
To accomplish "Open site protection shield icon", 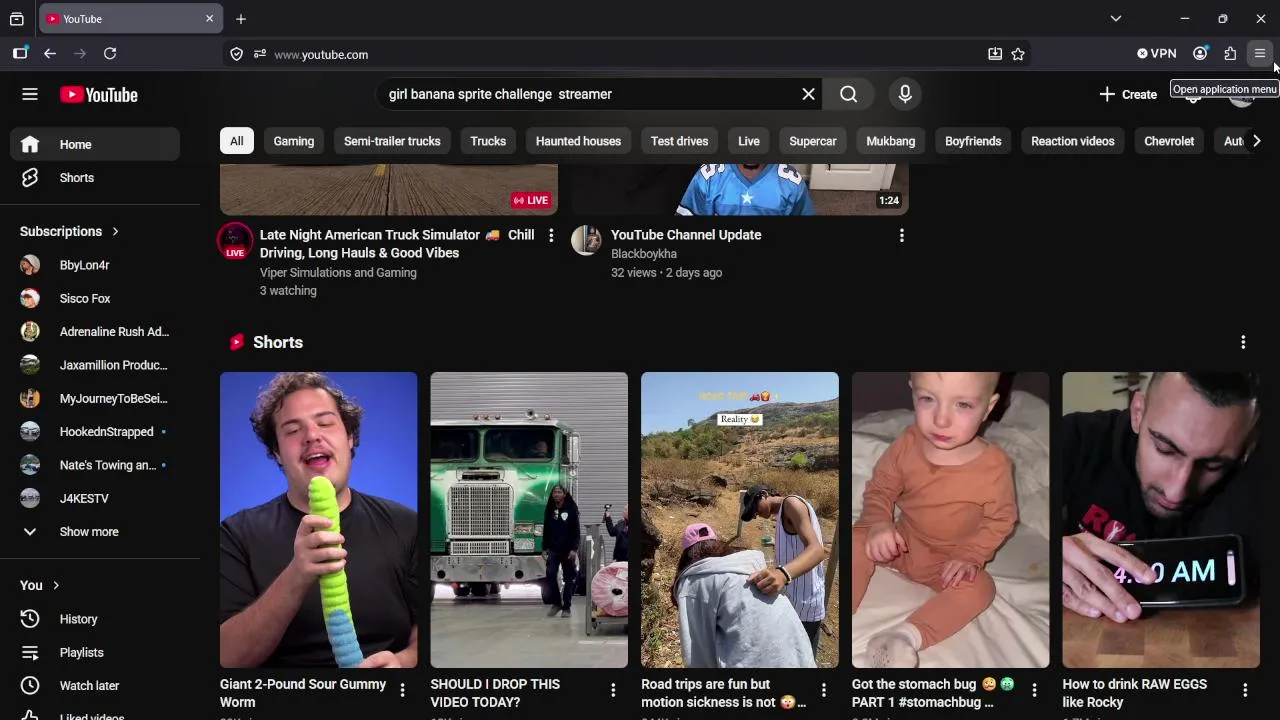I will click(237, 54).
